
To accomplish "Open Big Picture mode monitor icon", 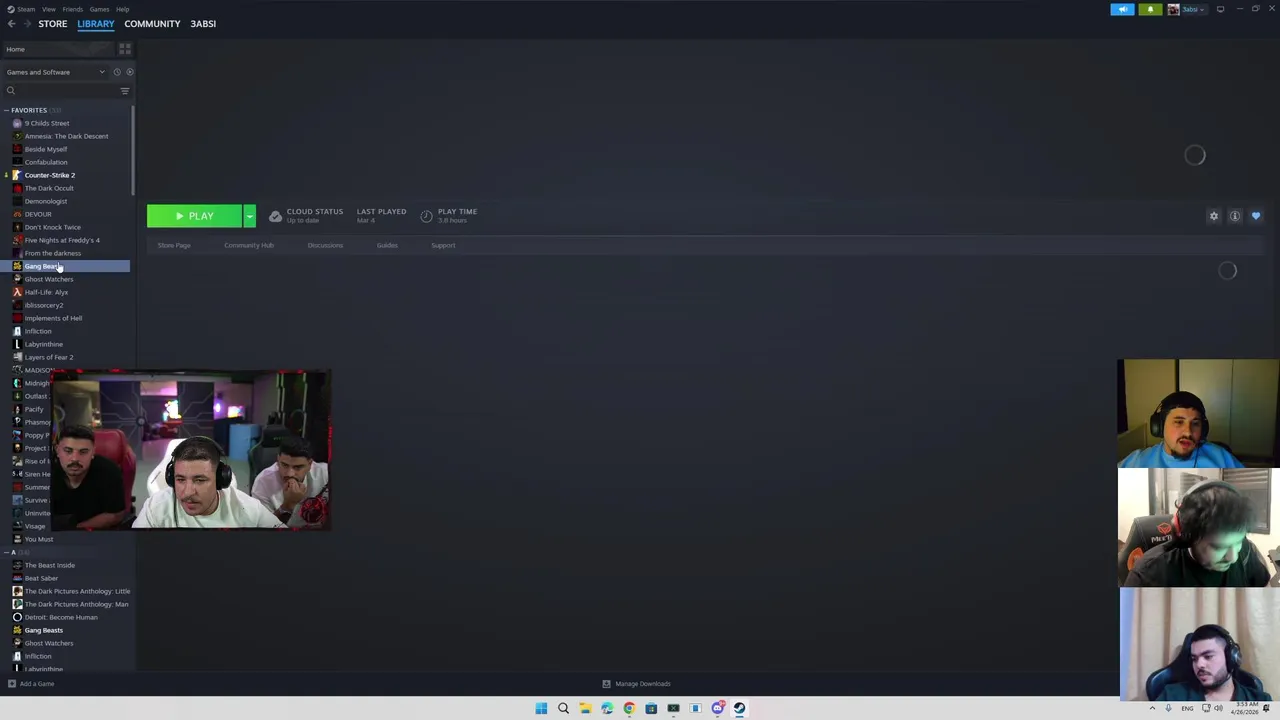I will click(1220, 9).
